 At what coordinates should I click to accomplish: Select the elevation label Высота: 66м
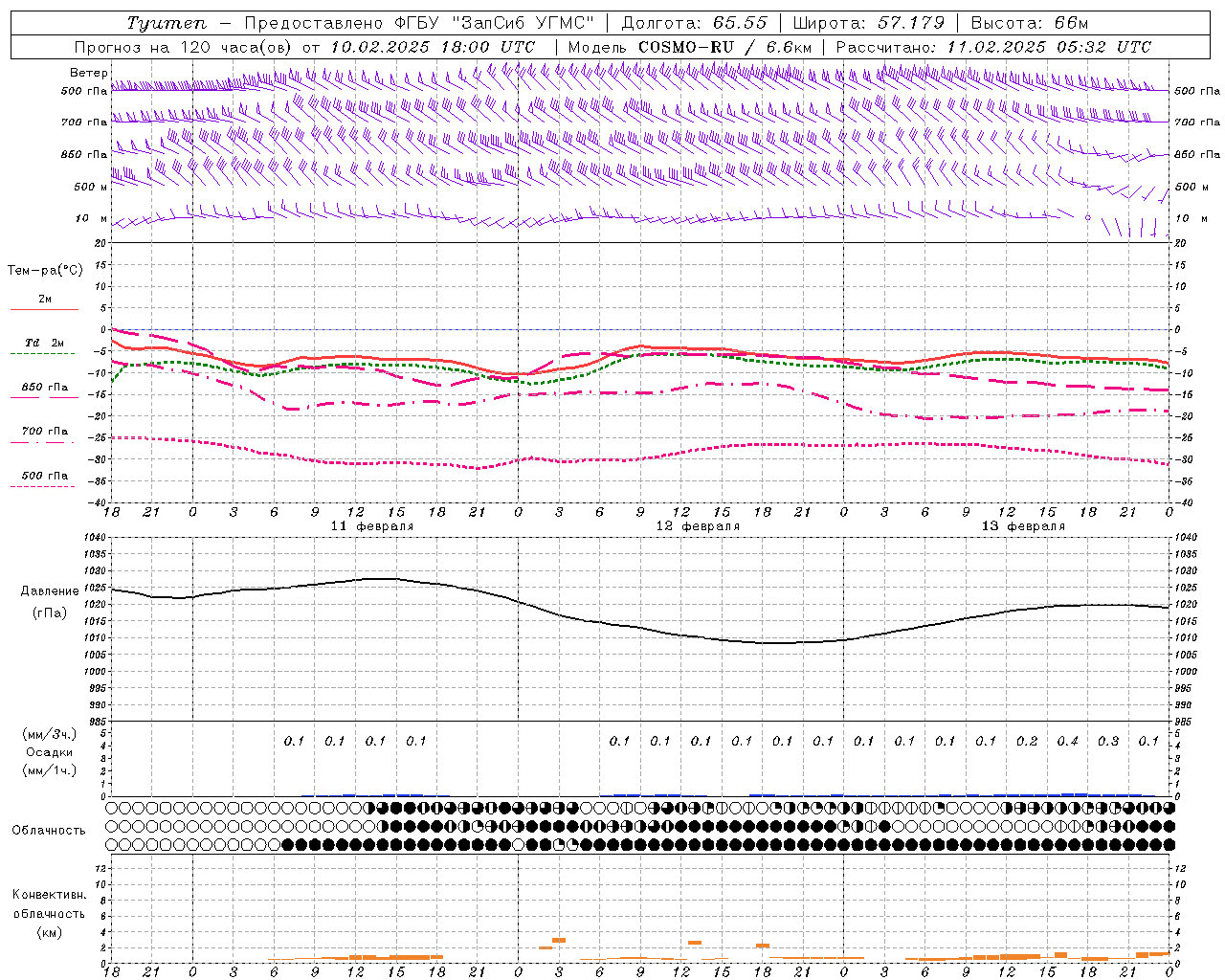1029,23
